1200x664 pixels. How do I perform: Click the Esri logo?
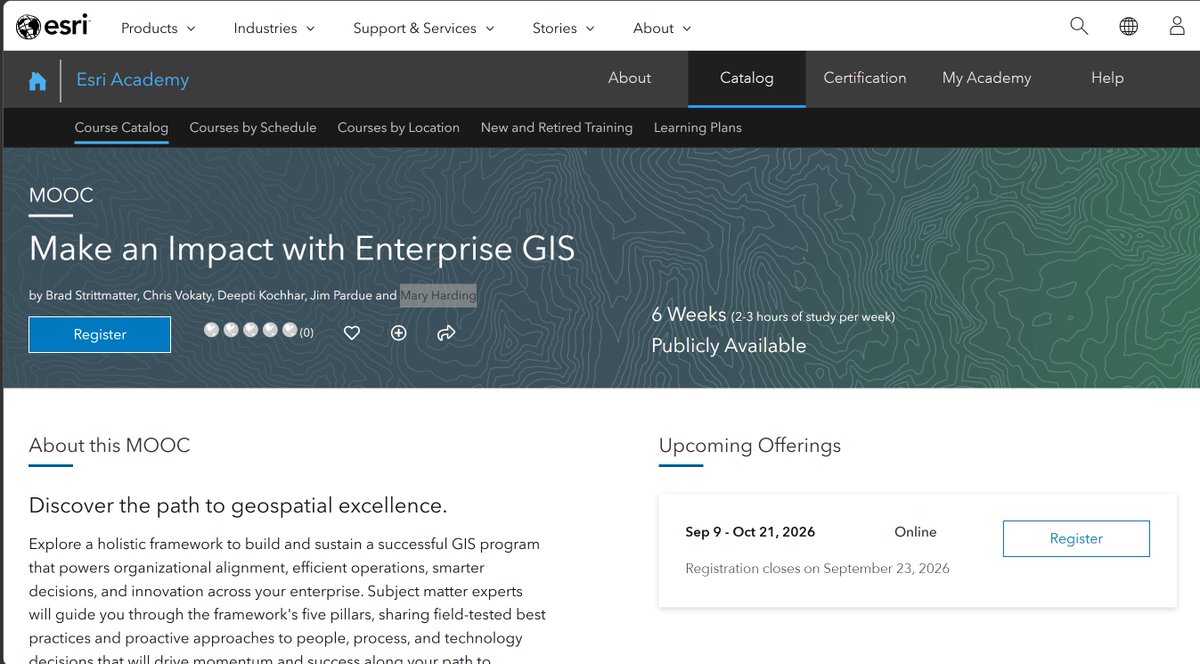pos(53,27)
